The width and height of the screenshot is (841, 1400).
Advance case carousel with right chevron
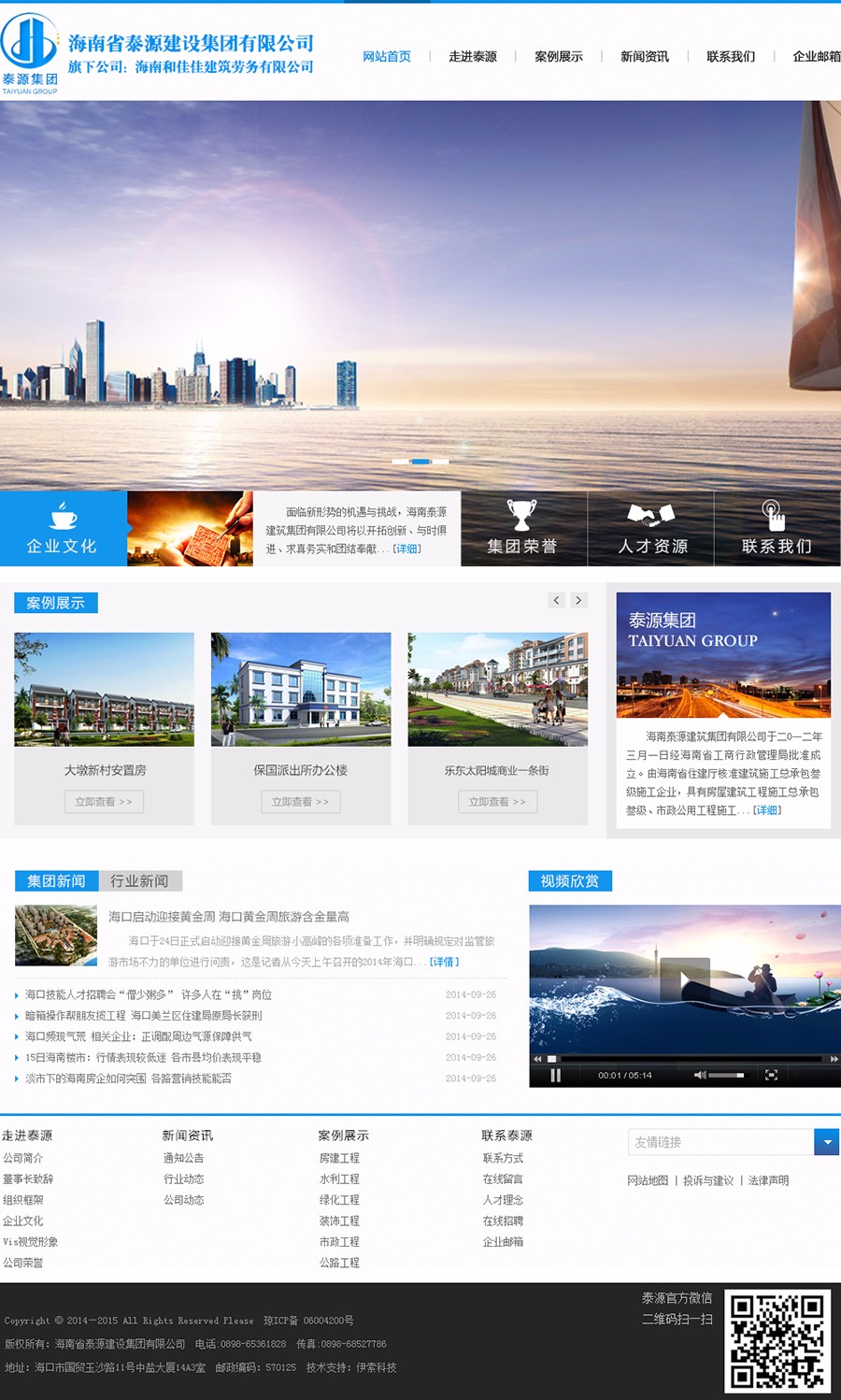click(x=579, y=600)
